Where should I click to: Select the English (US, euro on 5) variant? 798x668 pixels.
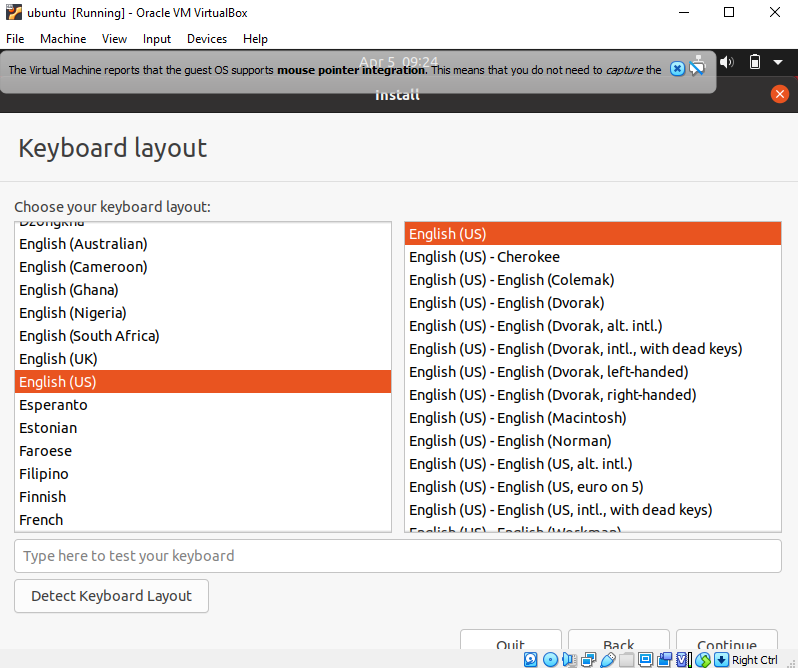coord(593,487)
